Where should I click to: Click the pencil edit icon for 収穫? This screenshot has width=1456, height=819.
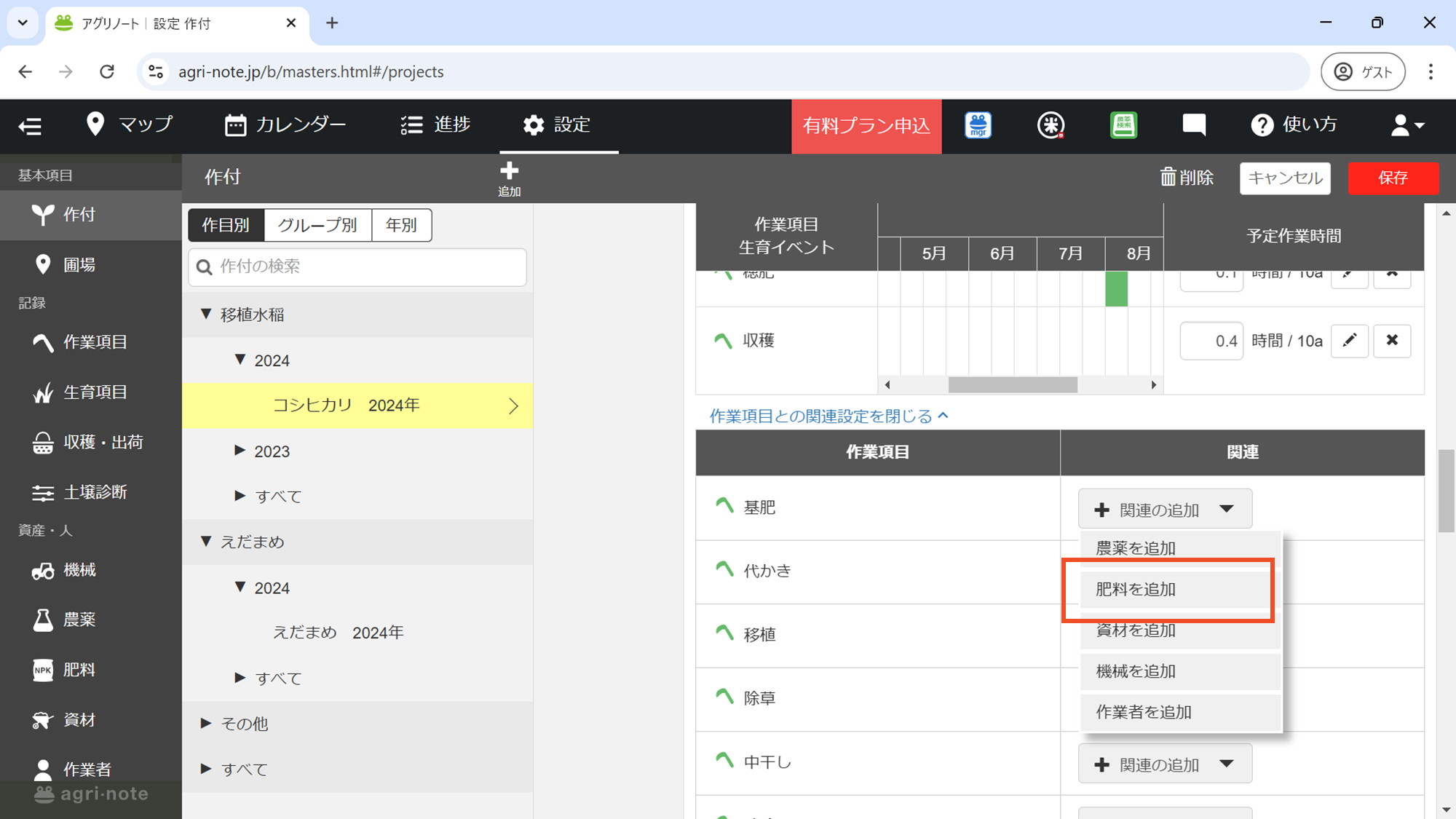pyautogui.click(x=1349, y=341)
